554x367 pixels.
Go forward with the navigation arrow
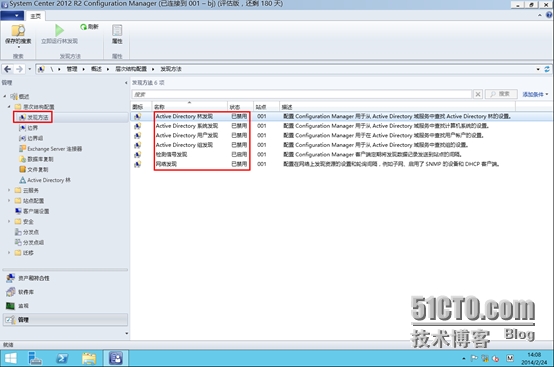[x=19, y=69]
